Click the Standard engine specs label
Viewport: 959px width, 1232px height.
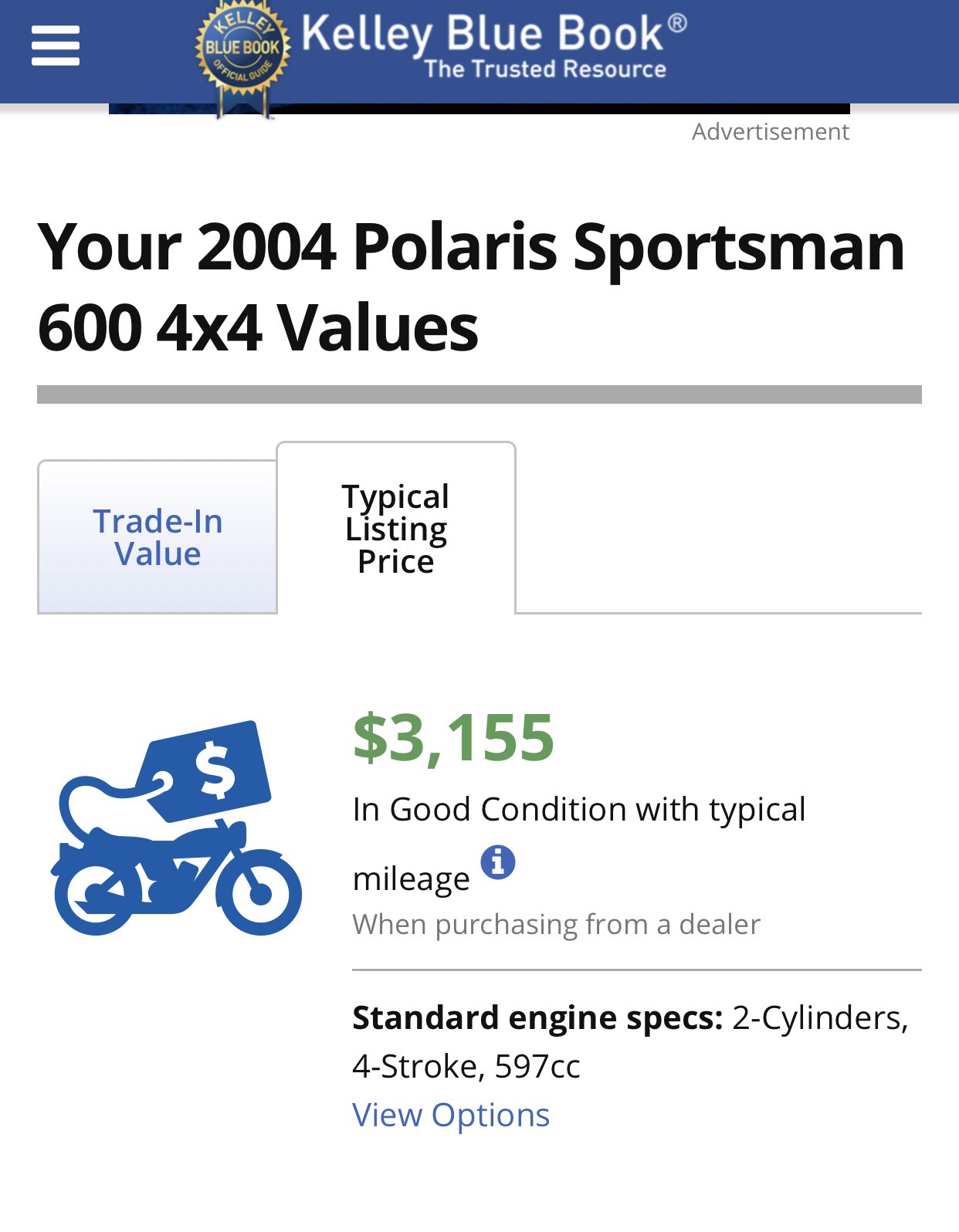click(537, 1017)
